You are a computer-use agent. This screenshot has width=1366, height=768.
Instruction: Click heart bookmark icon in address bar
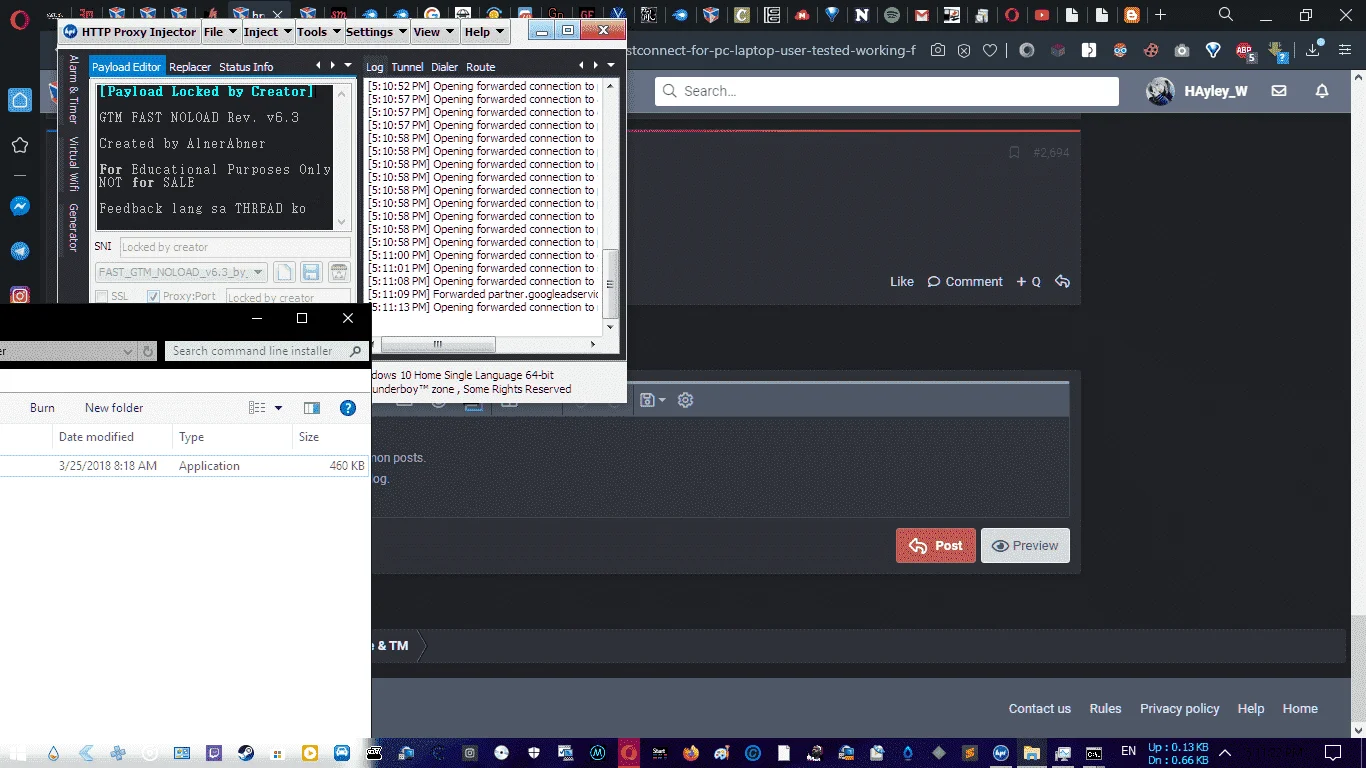click(990, 50)
